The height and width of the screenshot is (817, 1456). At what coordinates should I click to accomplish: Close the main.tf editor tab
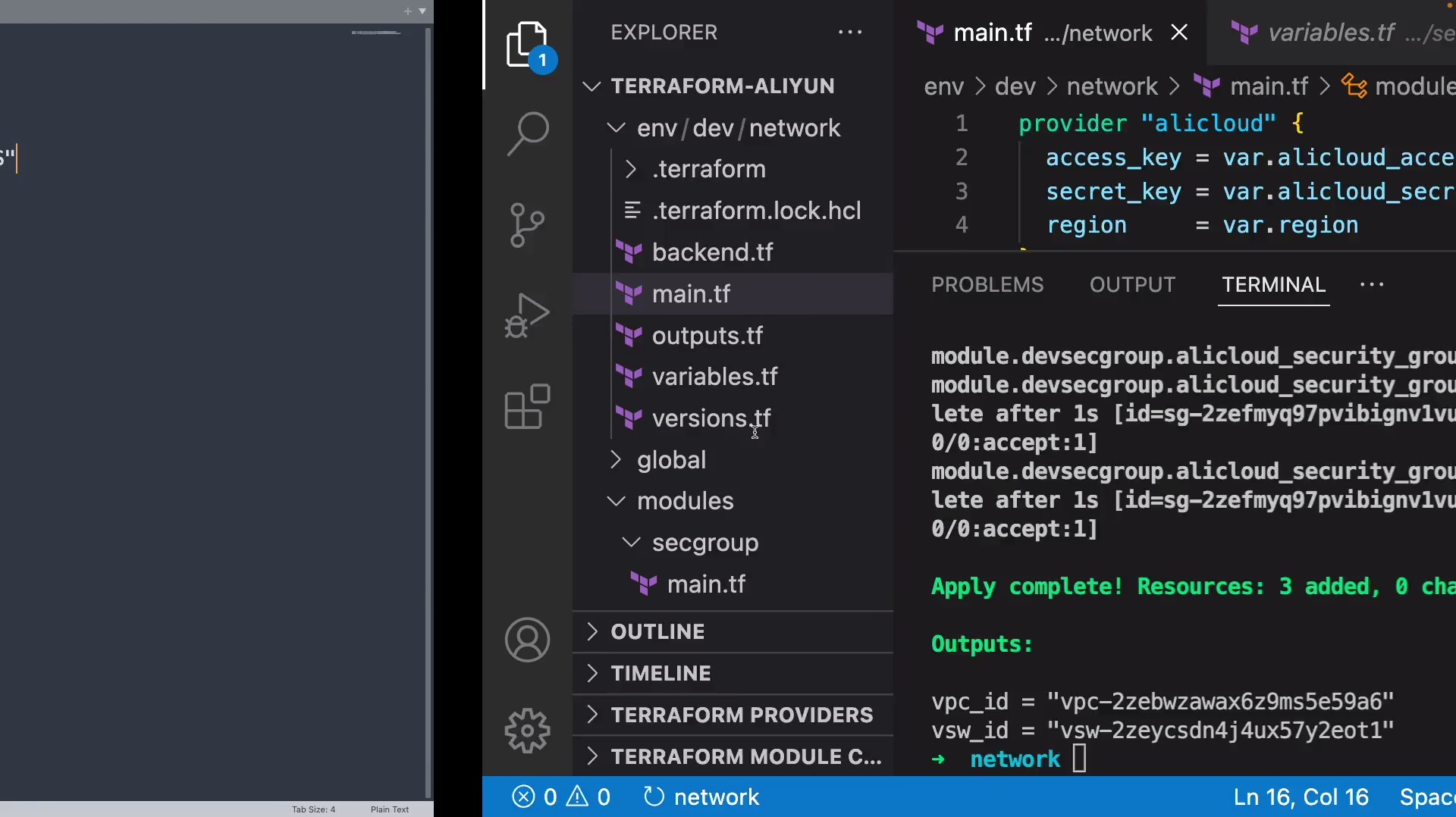[1179, 33]
